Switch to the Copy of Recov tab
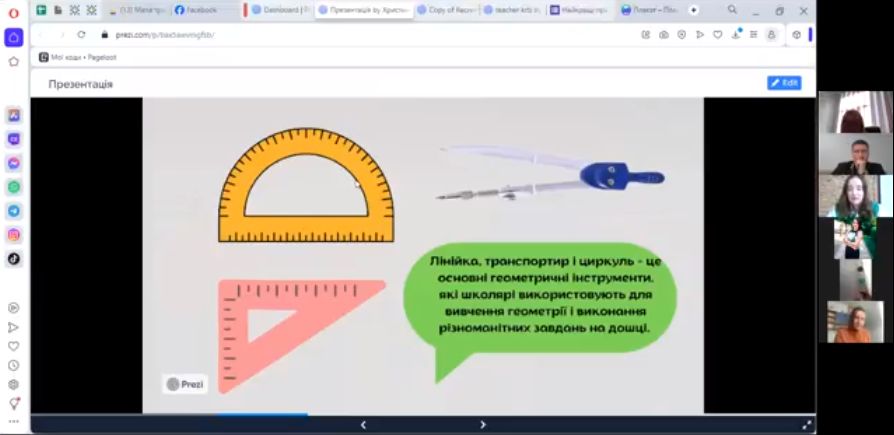 [446, 10]
